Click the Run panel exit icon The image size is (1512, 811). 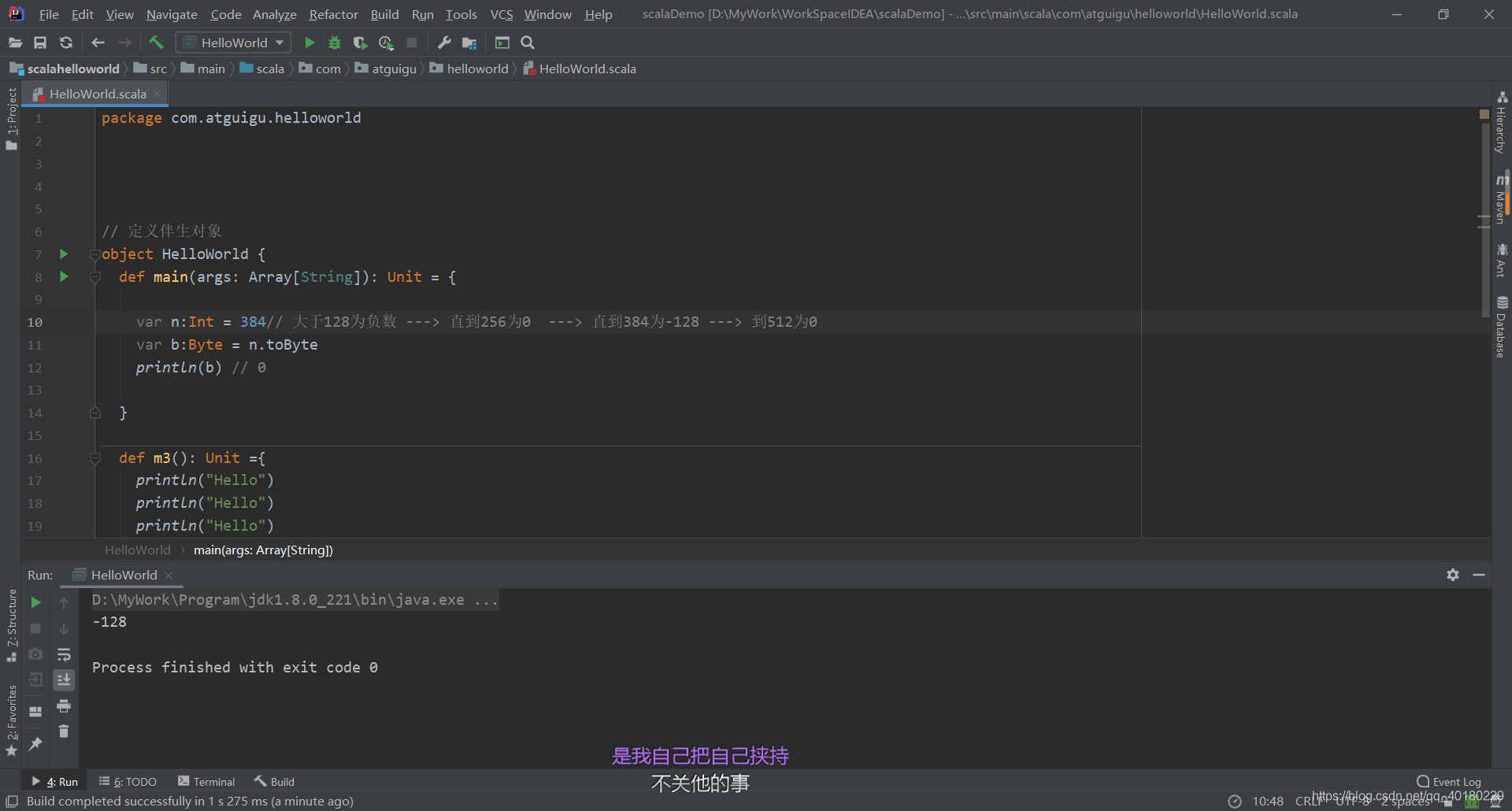tap(35, 680)
